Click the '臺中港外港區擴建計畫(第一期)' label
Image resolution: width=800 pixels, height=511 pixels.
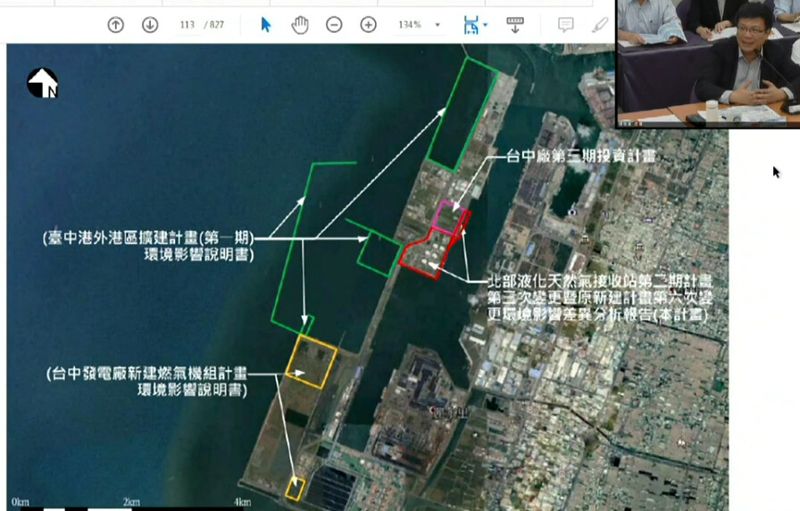(148, 238)
